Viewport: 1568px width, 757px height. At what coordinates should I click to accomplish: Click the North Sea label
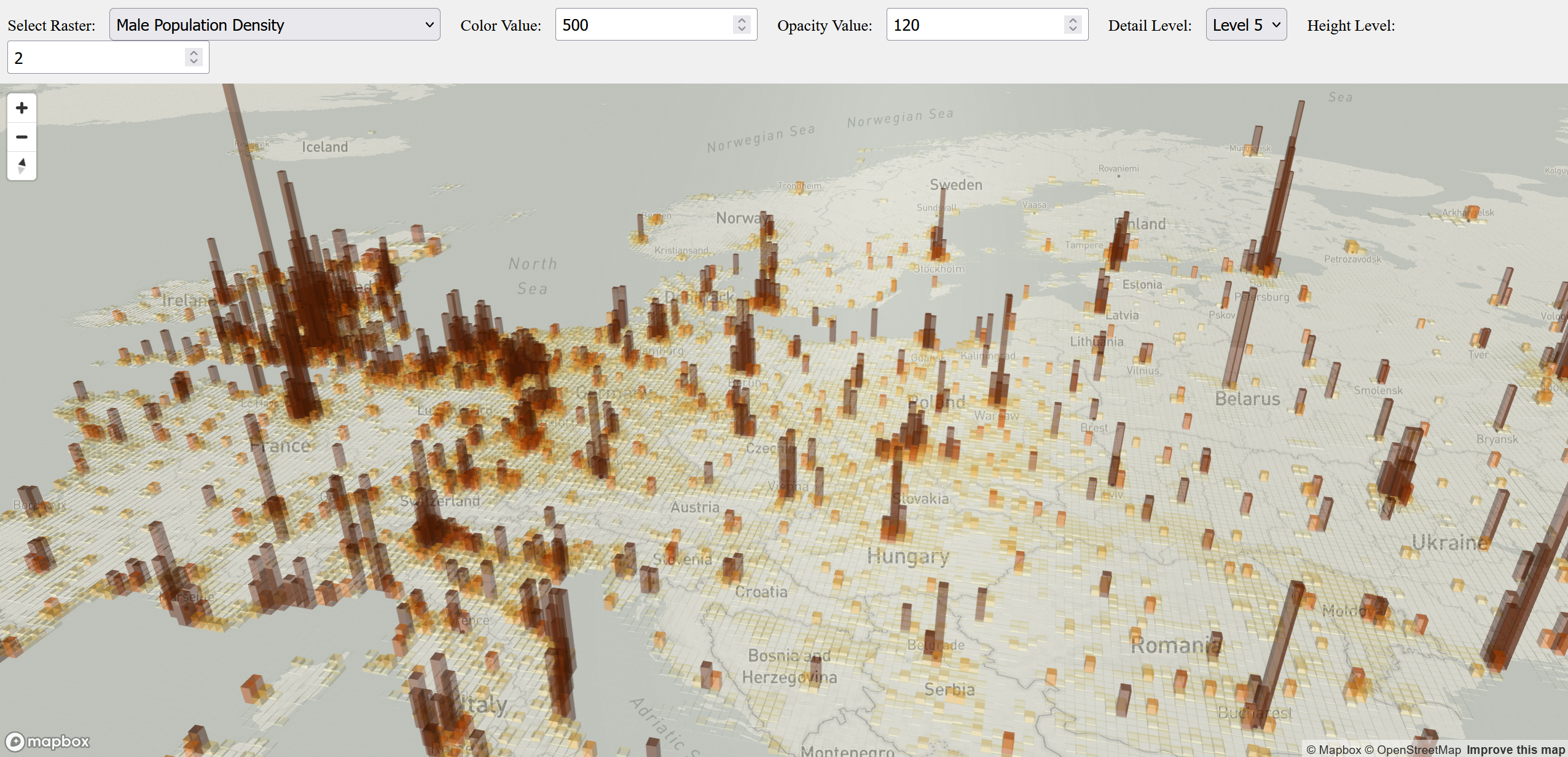pyautogui.click(x=533, y=276)
